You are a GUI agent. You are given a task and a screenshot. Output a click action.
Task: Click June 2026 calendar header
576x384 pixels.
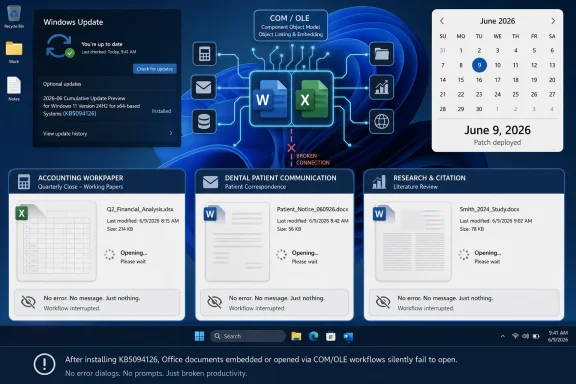497,21
